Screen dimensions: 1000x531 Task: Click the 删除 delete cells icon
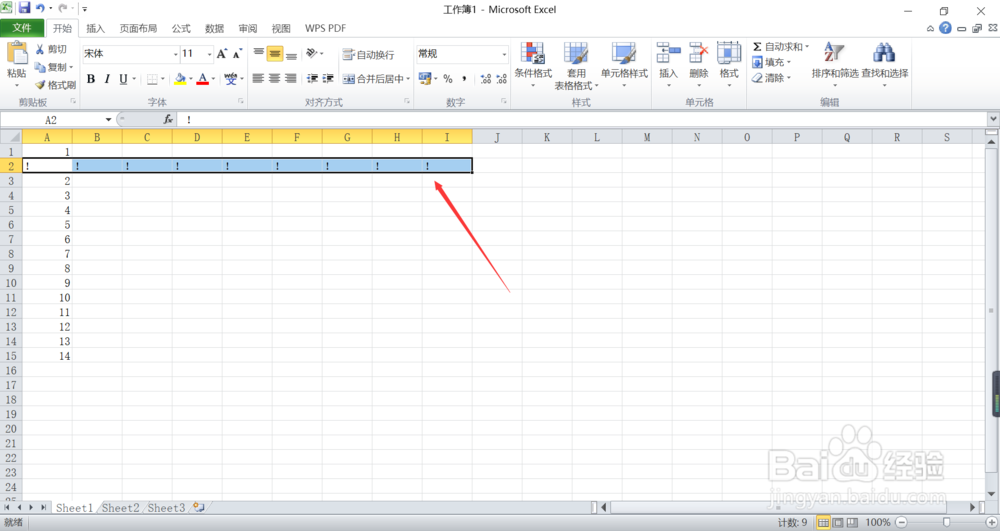pos(699,54)
